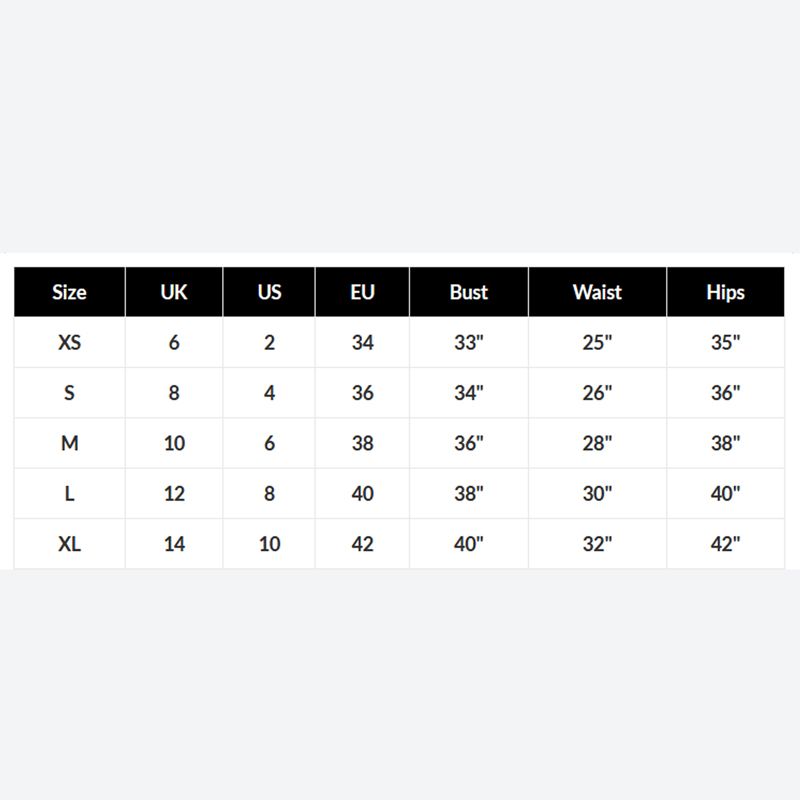Screen dimensions: 800x800
Task: Click the 28" waist measurement
Action: coord(597,443)
